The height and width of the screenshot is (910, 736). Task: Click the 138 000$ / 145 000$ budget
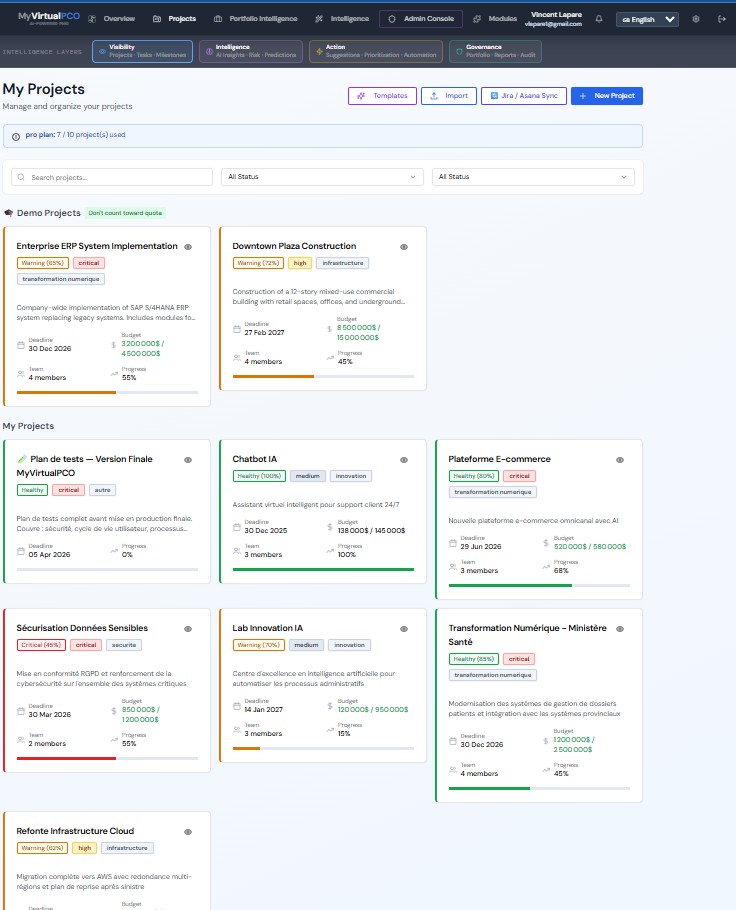tap(371, 530)
